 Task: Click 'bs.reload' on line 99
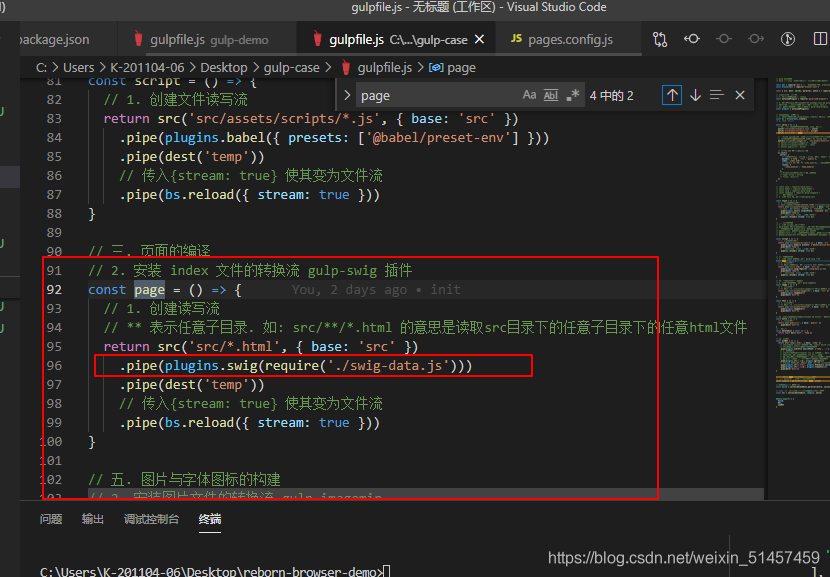pos(199,423)
